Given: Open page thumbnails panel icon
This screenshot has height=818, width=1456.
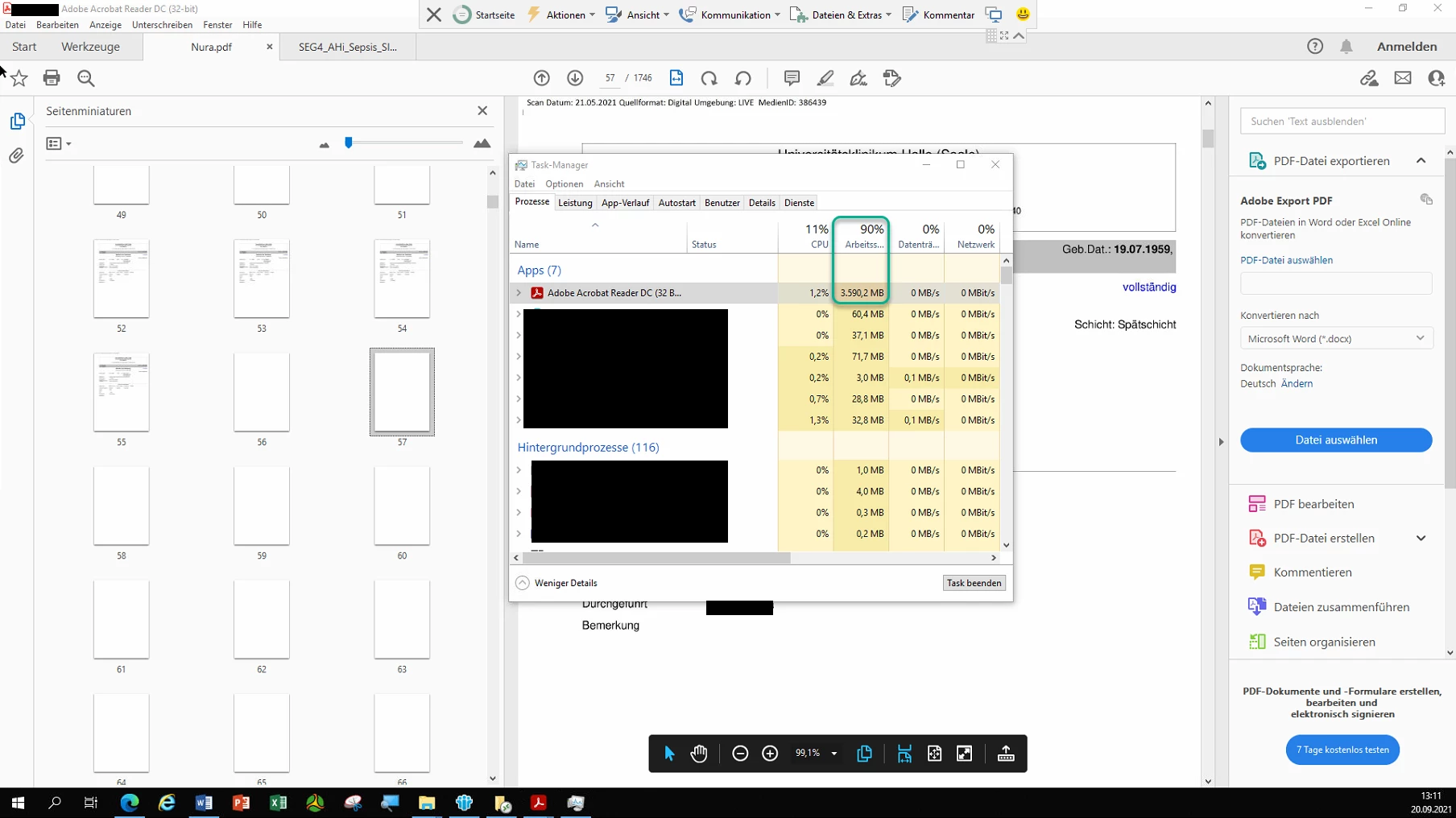Looking at the screenshot, I should click(x=17, y=121).
